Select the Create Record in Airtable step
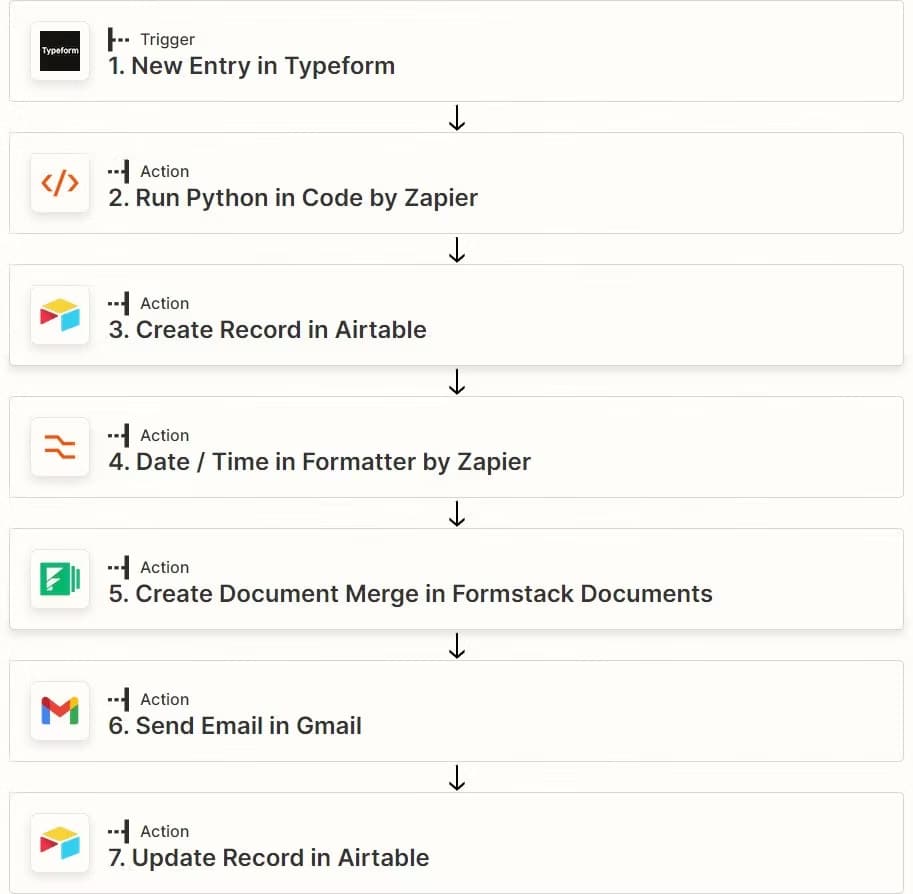 [268, 330]
